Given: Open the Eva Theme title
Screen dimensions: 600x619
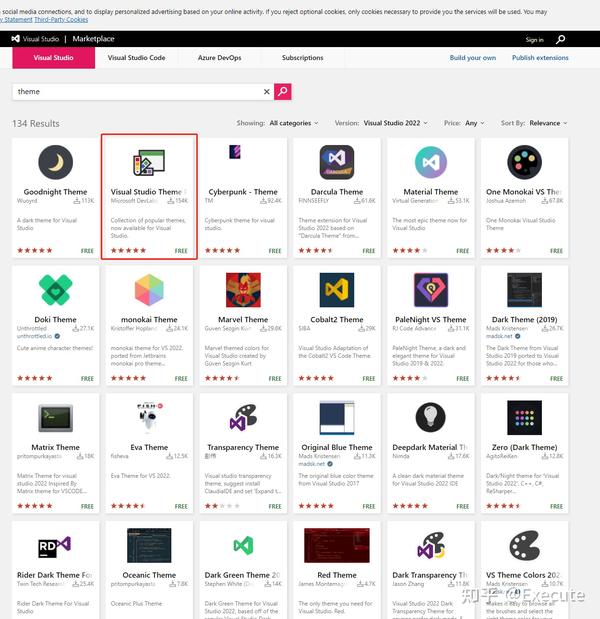Looking at the screenshot, I should (x=149, y=447).
